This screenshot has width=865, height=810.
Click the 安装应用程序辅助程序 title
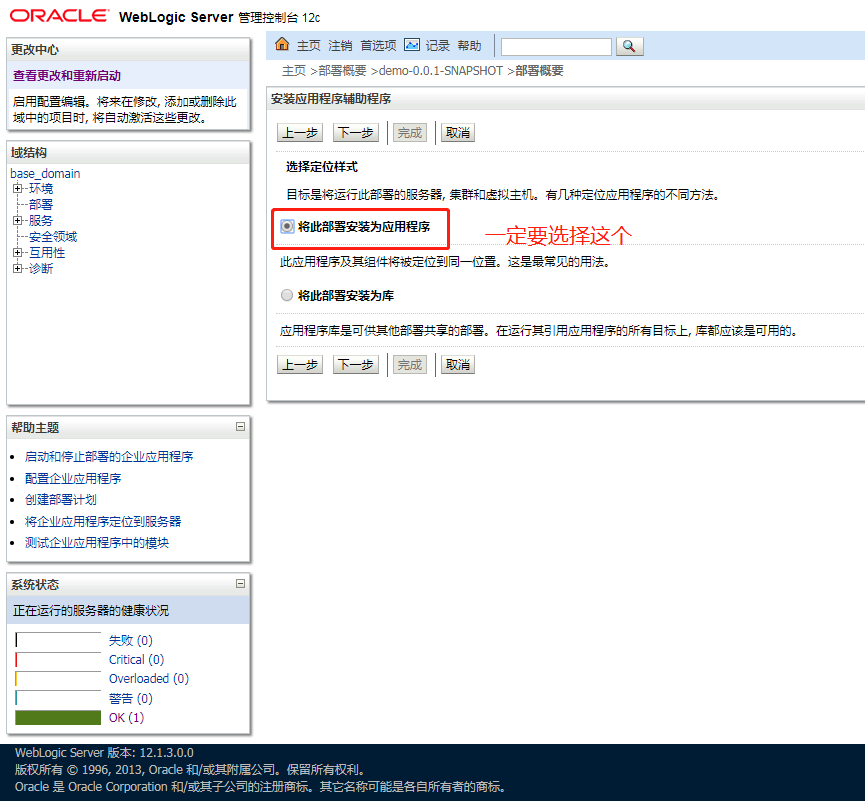(x=331, y=99)
